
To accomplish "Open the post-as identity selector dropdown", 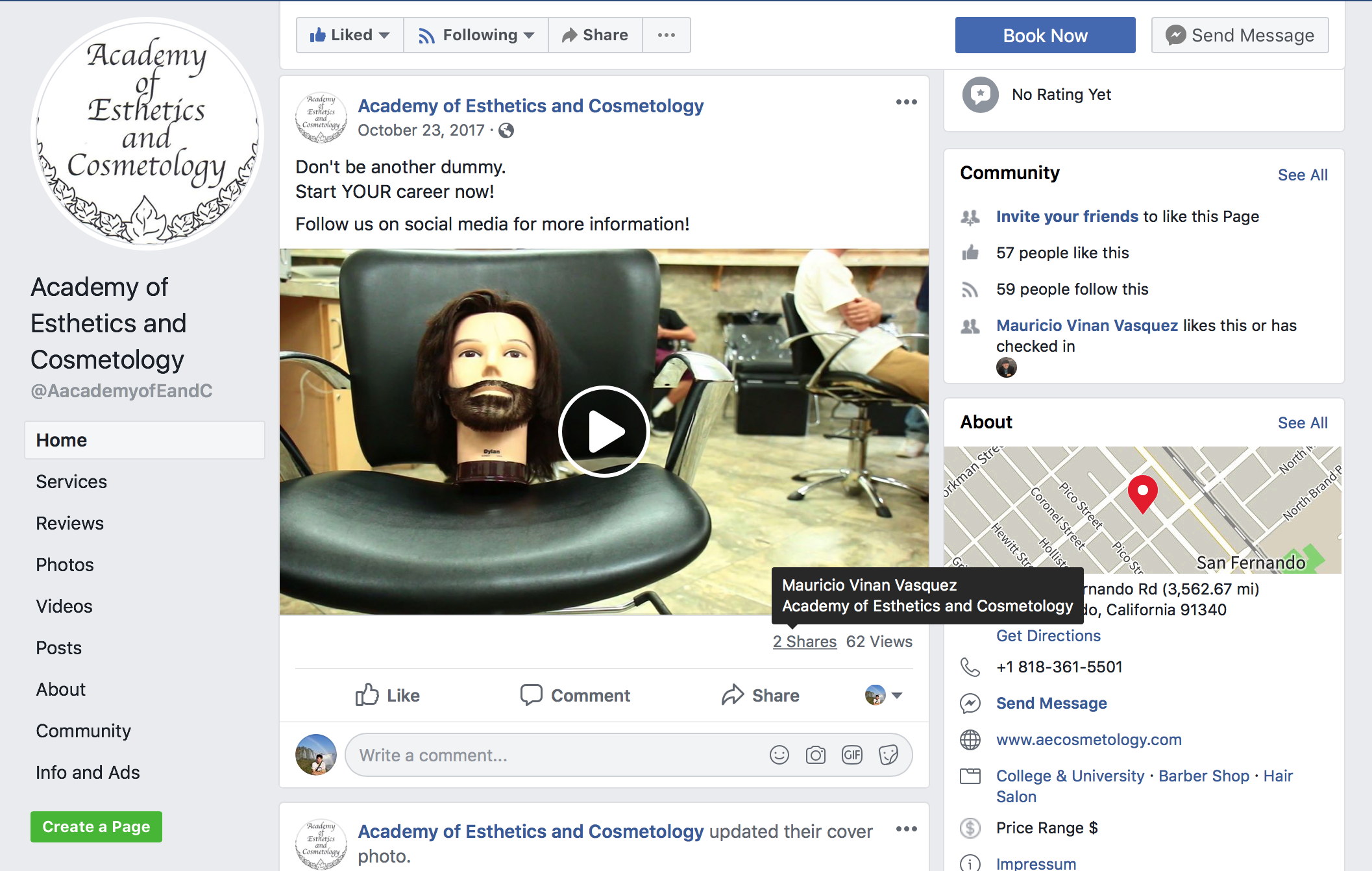I will pyautogui.click(x=884, y=695).
